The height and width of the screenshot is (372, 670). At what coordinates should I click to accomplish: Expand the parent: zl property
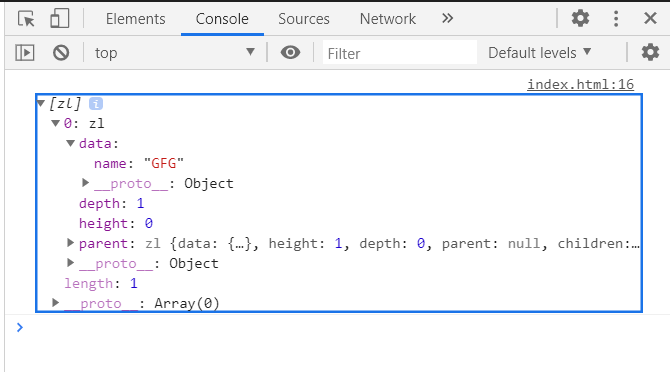[71, 243]
